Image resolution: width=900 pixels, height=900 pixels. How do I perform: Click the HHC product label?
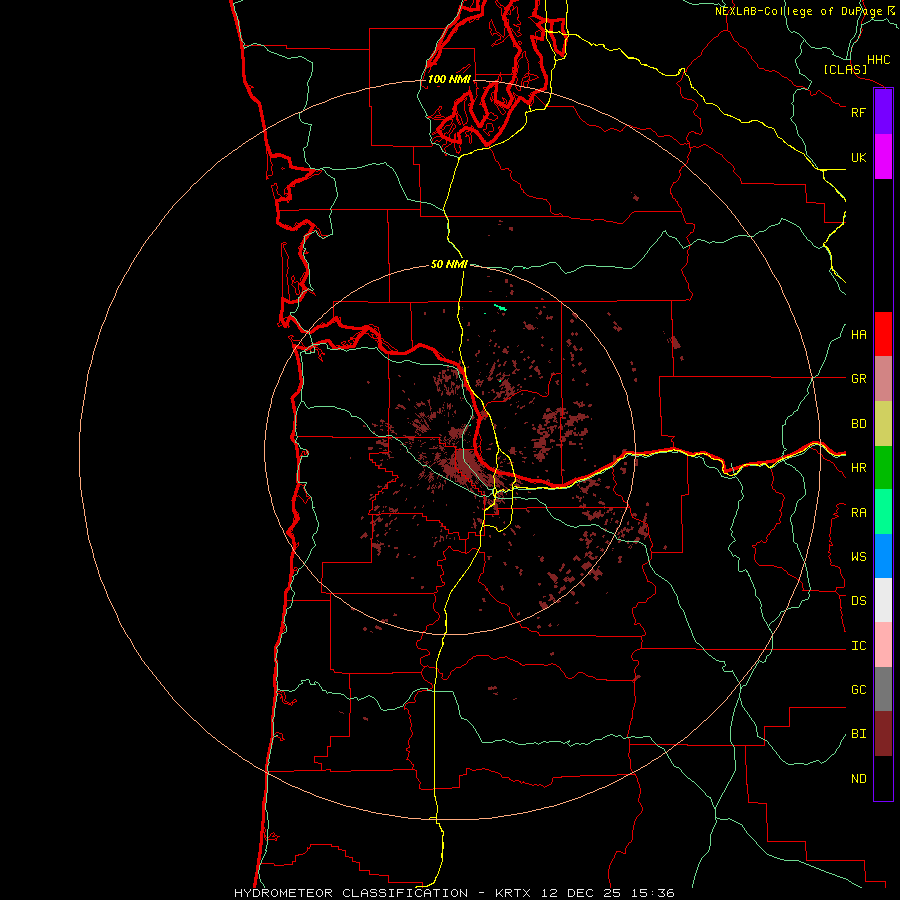coord(879,60)
